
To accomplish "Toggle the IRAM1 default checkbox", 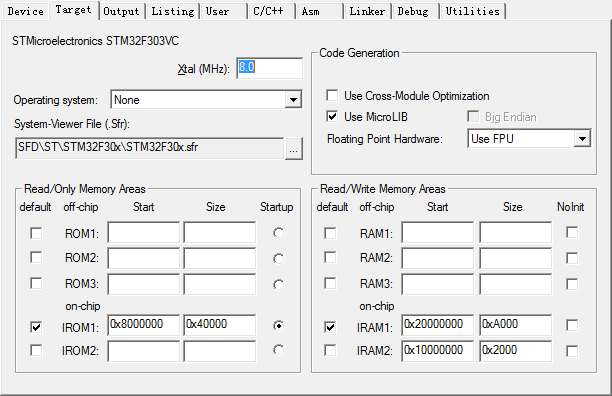I will pos(330,327).
